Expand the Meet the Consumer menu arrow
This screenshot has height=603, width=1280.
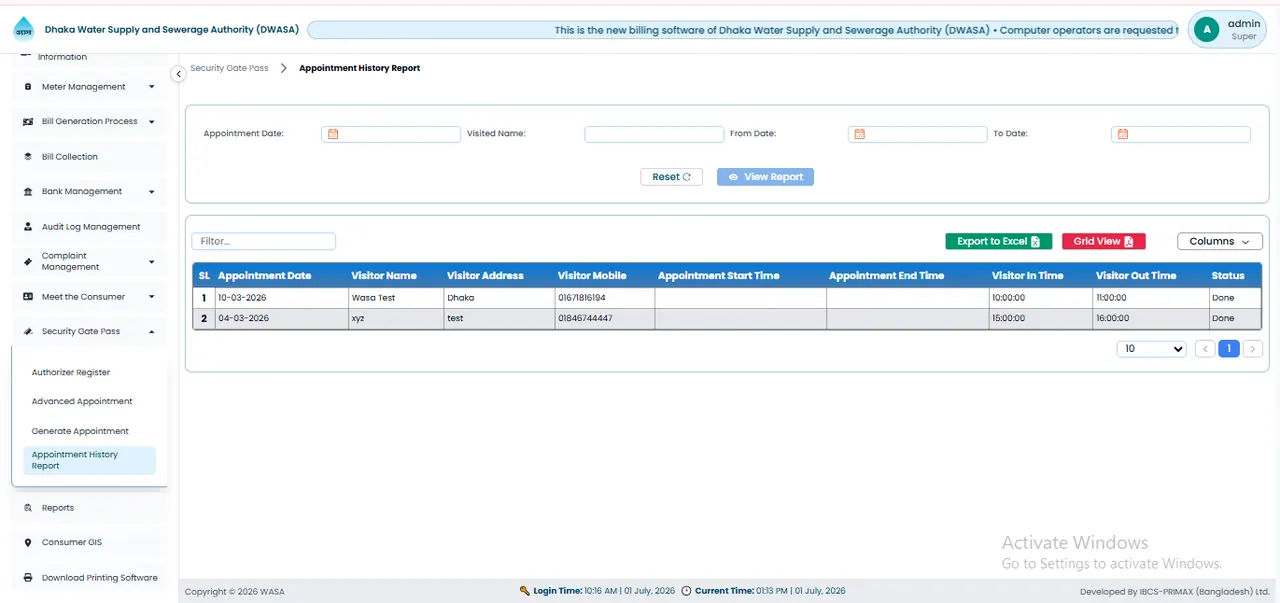pos(152,297)
